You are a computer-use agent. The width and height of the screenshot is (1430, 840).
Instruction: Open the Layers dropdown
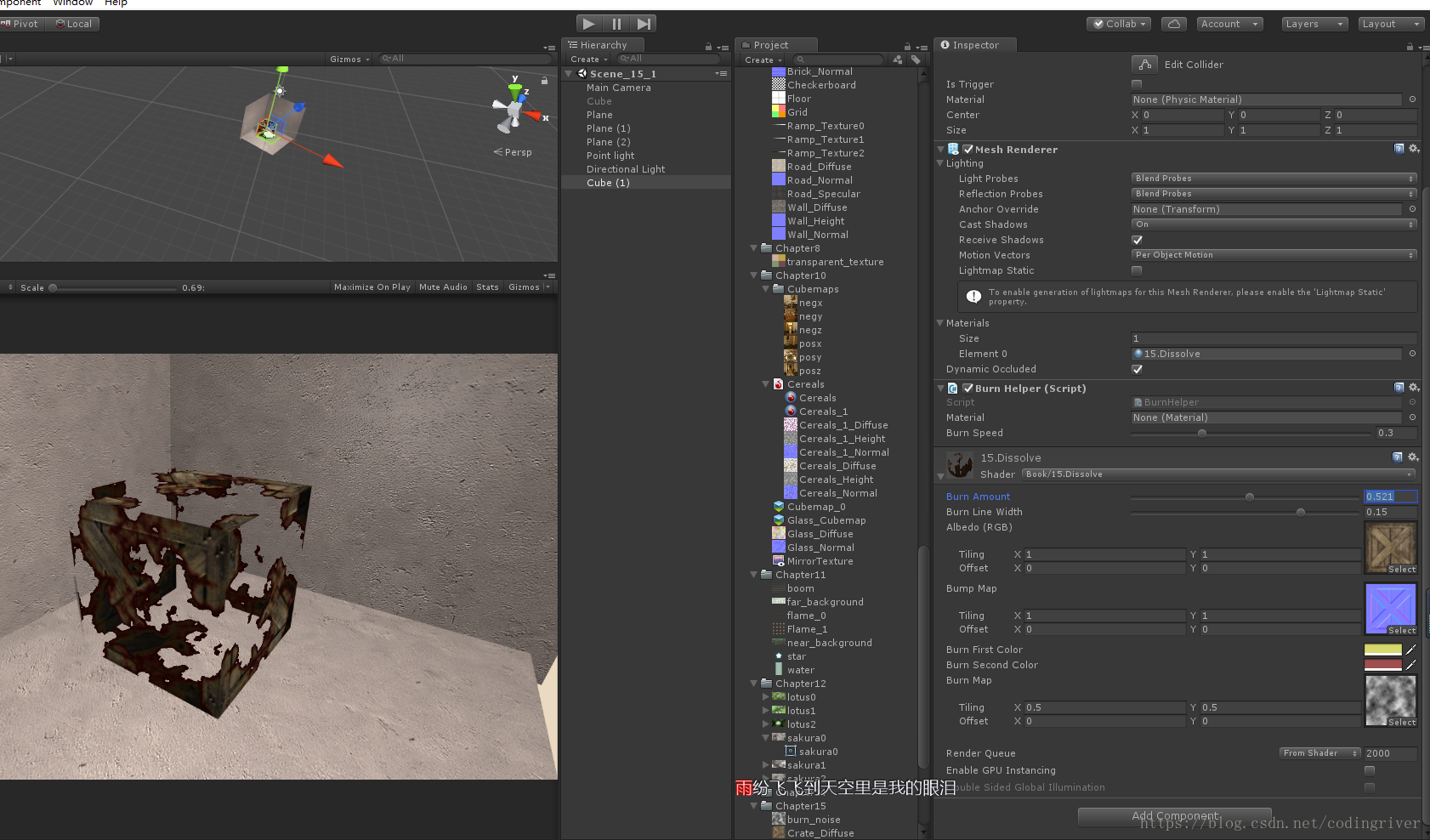1315,24
